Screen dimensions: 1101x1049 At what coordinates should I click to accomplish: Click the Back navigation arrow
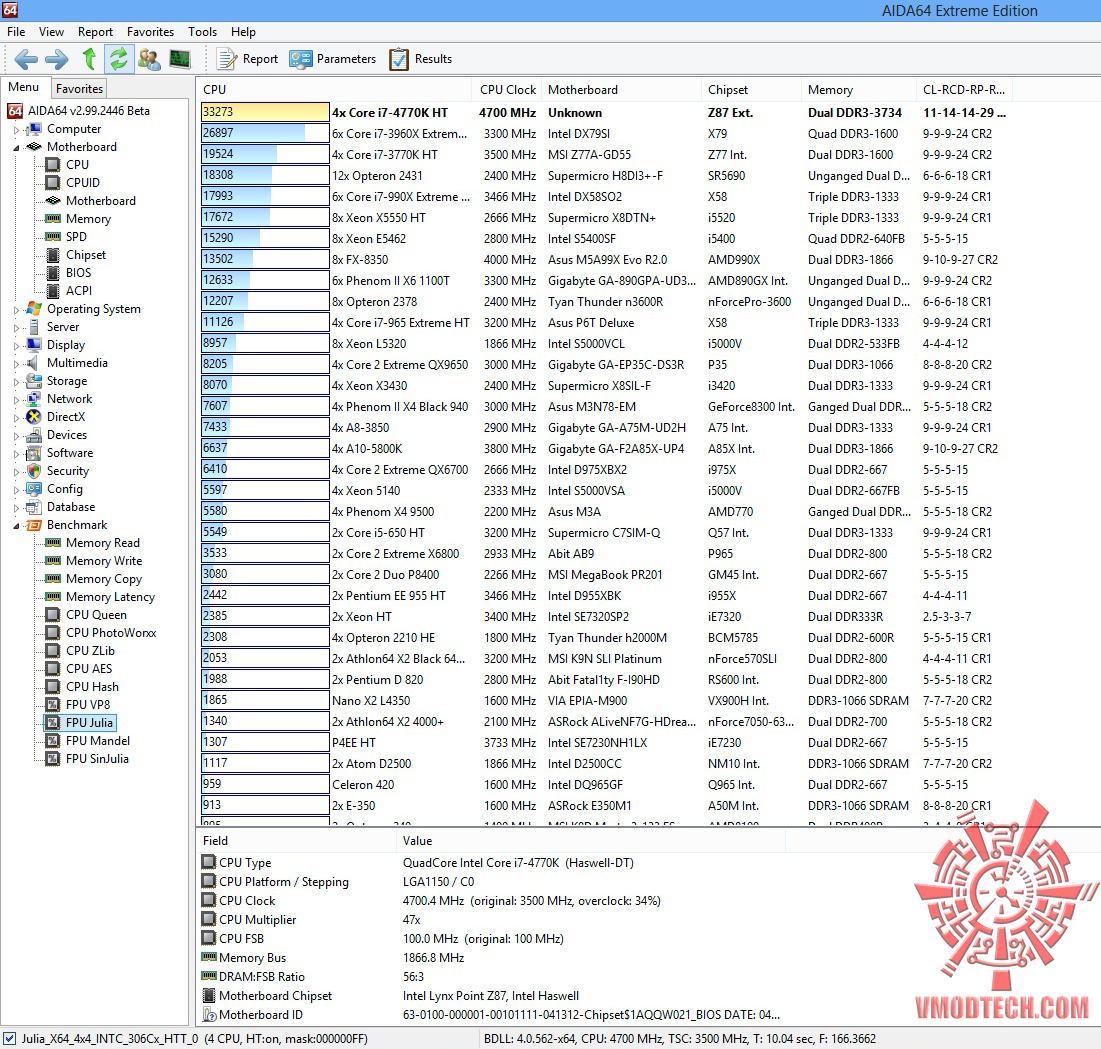coord(26,59)
